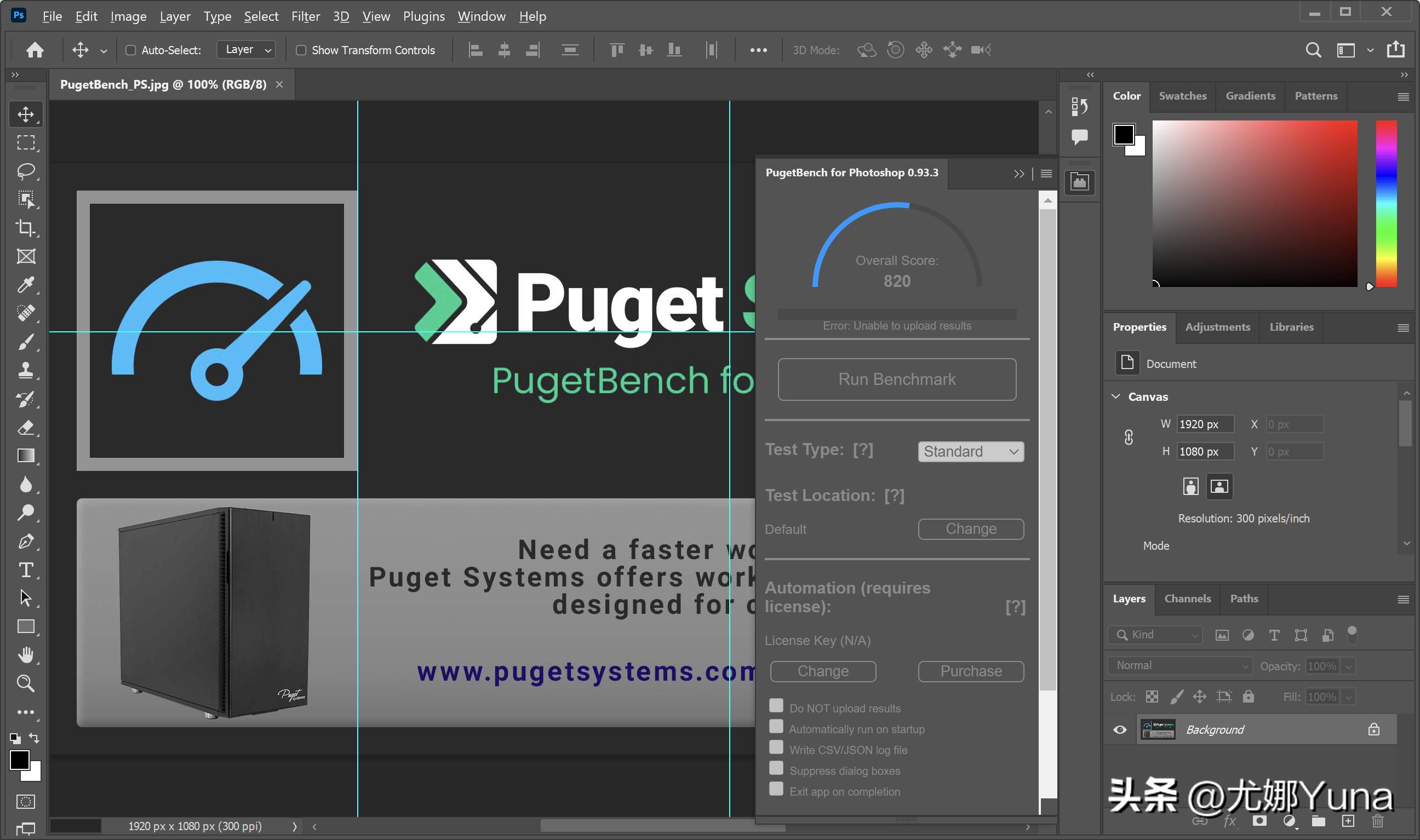The width and height of the screenshot is (1420, 840).
Task: Click the rainbow hue slider strip
Action: click(x=1386, y=204)
